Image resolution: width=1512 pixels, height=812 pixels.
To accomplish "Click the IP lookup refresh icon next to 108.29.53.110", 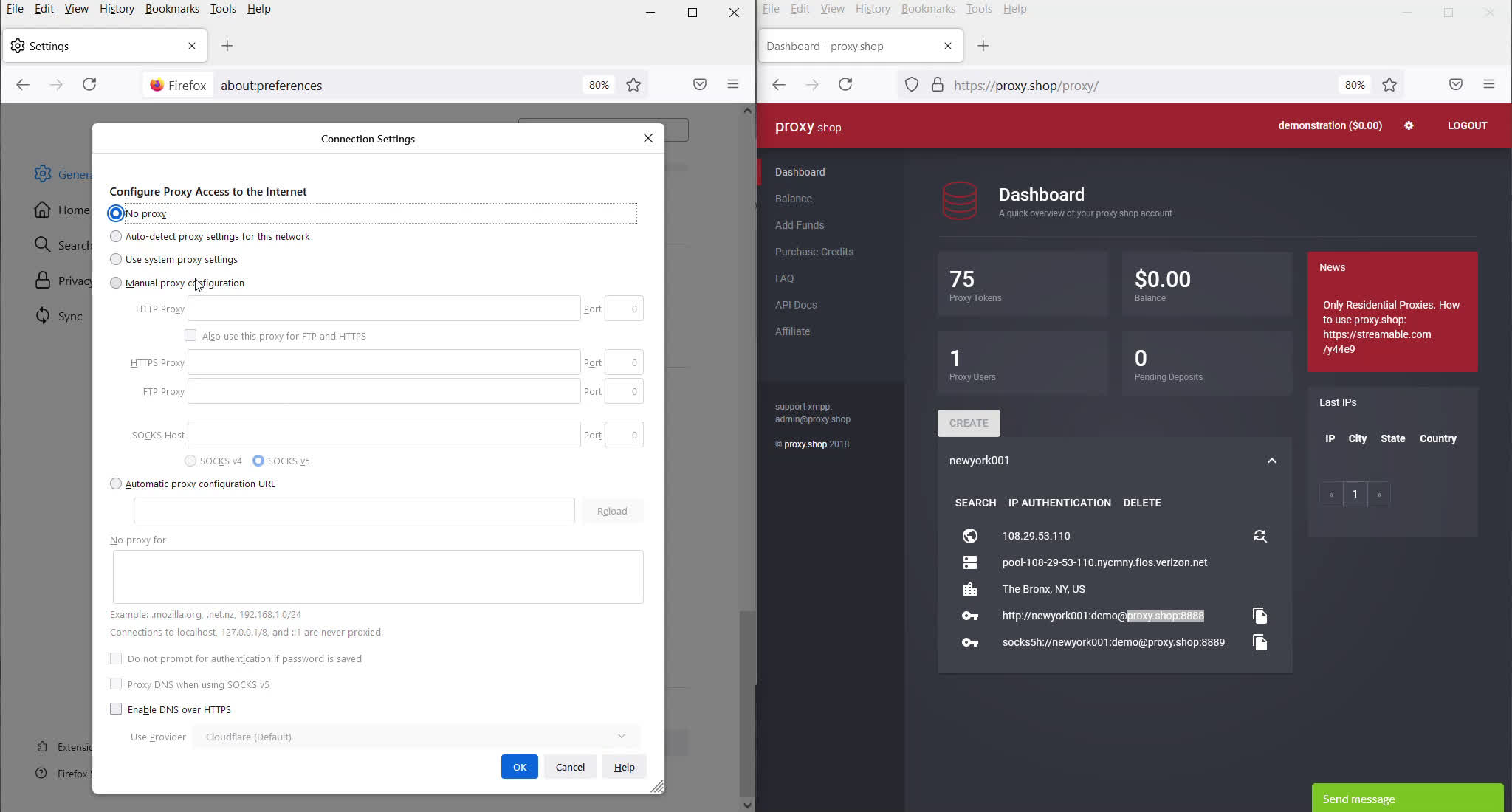I will (x=1260, y=536).
